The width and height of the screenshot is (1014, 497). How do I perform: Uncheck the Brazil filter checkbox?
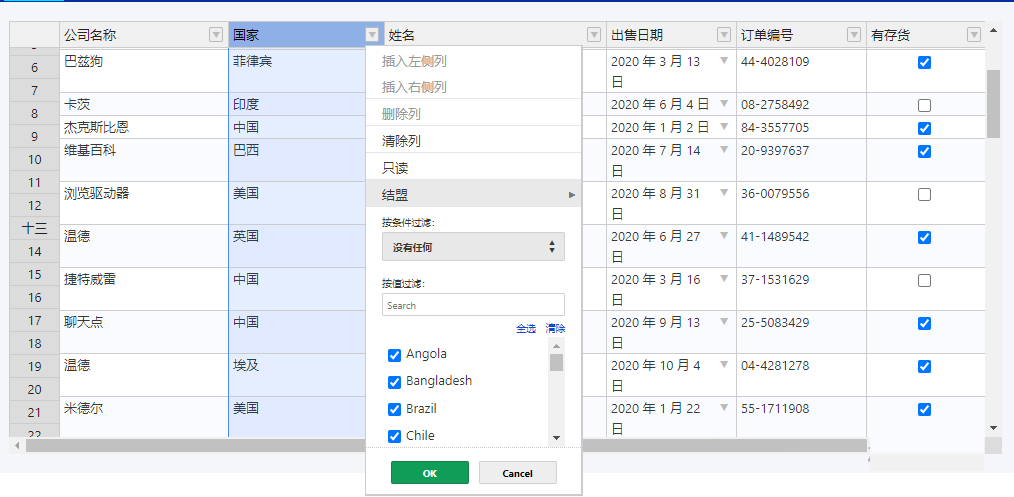click(394, 409)
